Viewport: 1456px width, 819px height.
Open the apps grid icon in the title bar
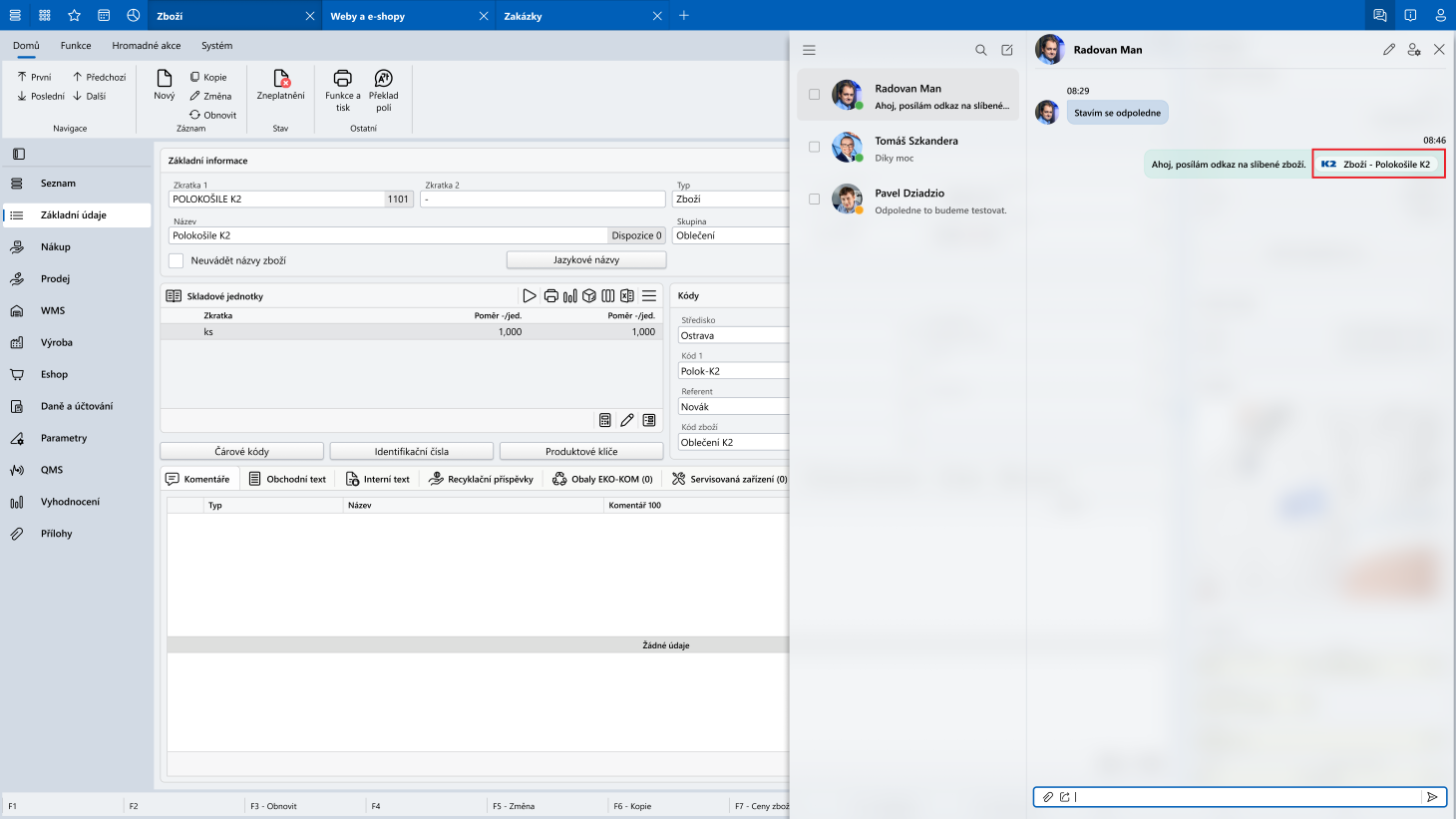[x=45, y=16]
